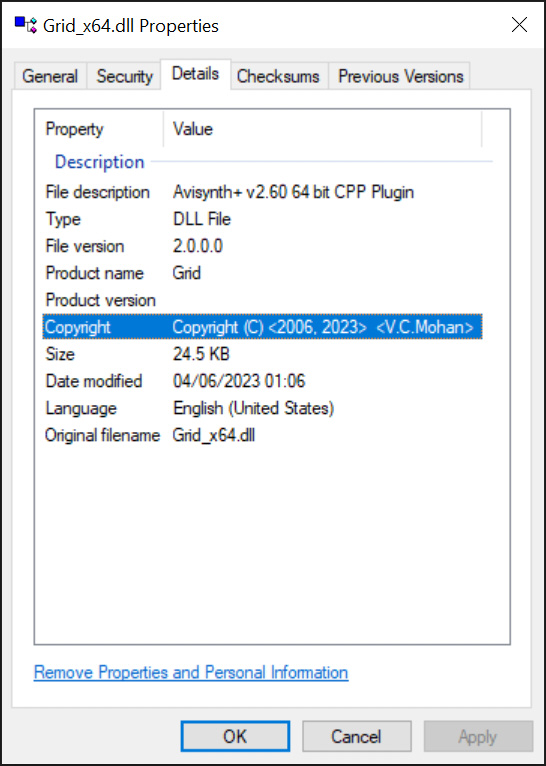Select the Type property label
This screenshot has width=546, height=766.
click(x=63, y=219)
